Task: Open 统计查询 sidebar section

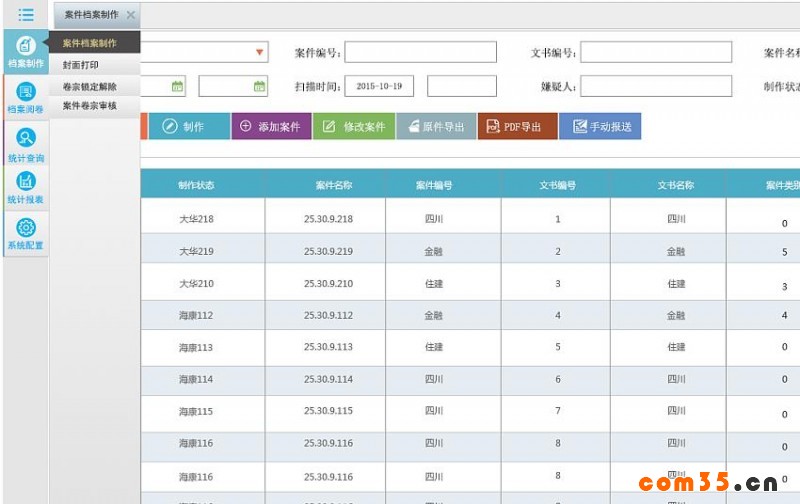Action: [26, 144]
